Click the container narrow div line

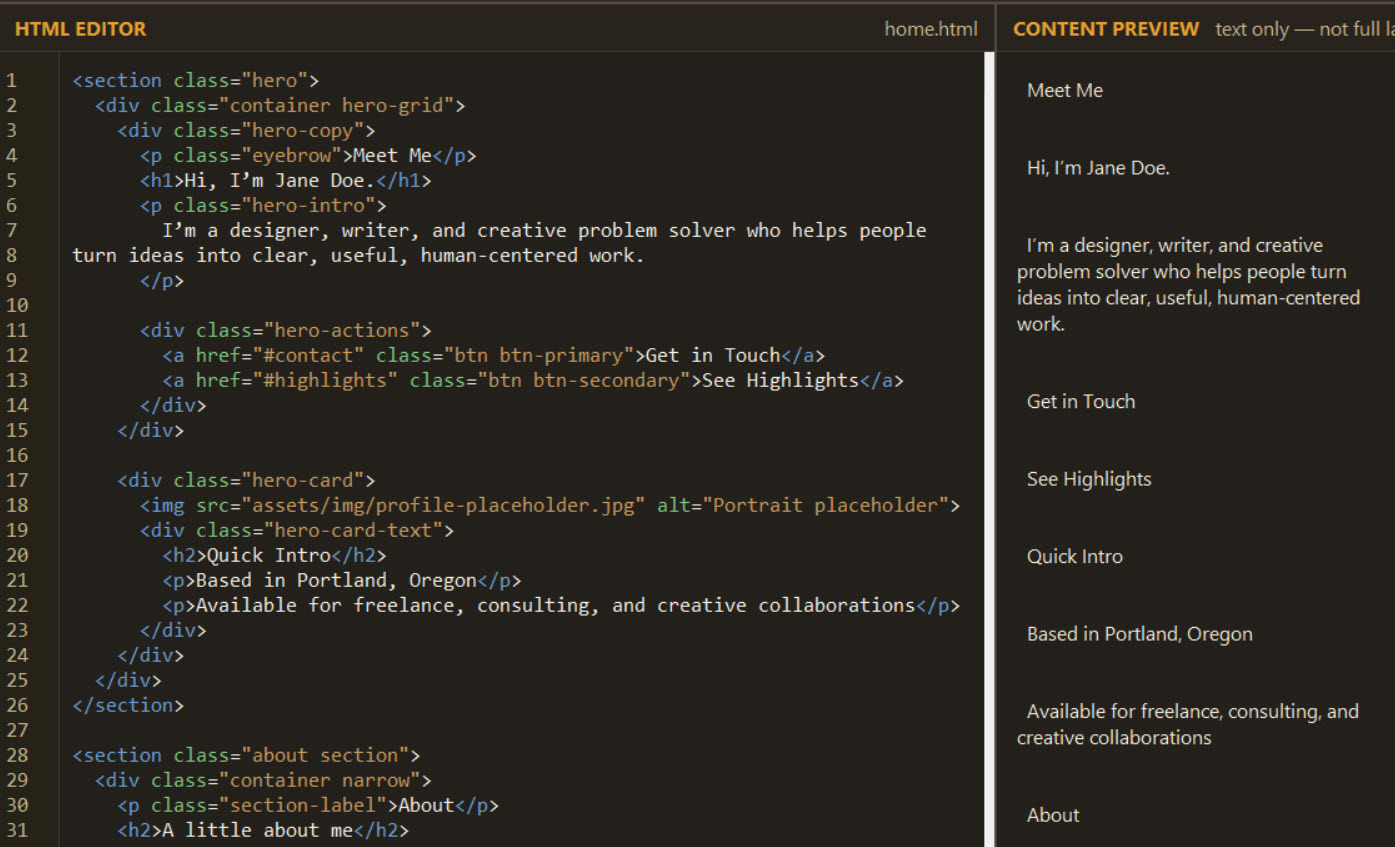click(x=263, y=780)
